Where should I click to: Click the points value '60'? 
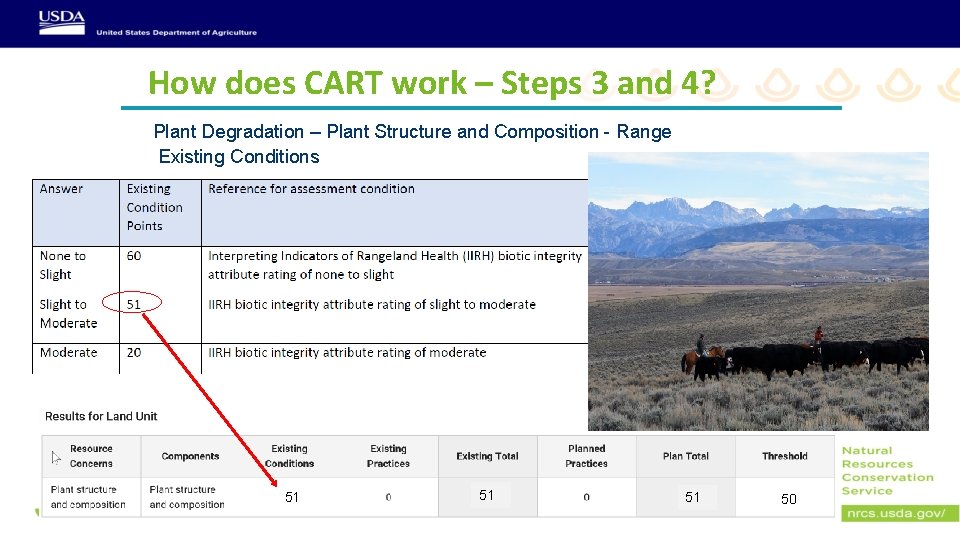point(133,256)
